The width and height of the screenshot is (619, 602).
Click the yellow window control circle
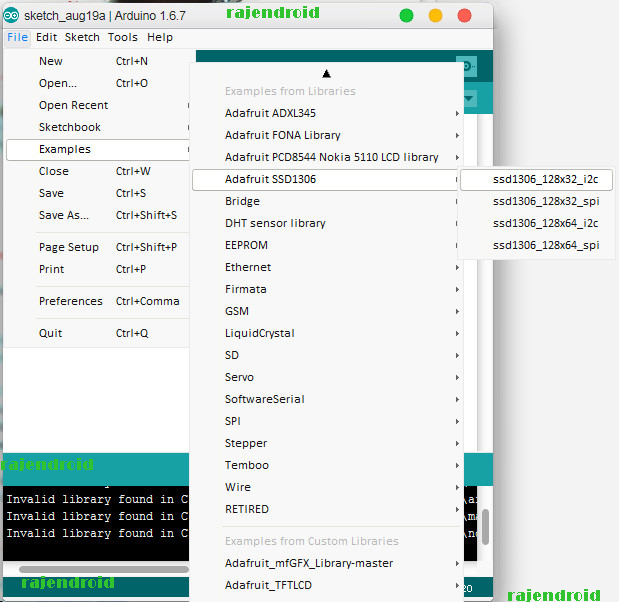point(435,16)
